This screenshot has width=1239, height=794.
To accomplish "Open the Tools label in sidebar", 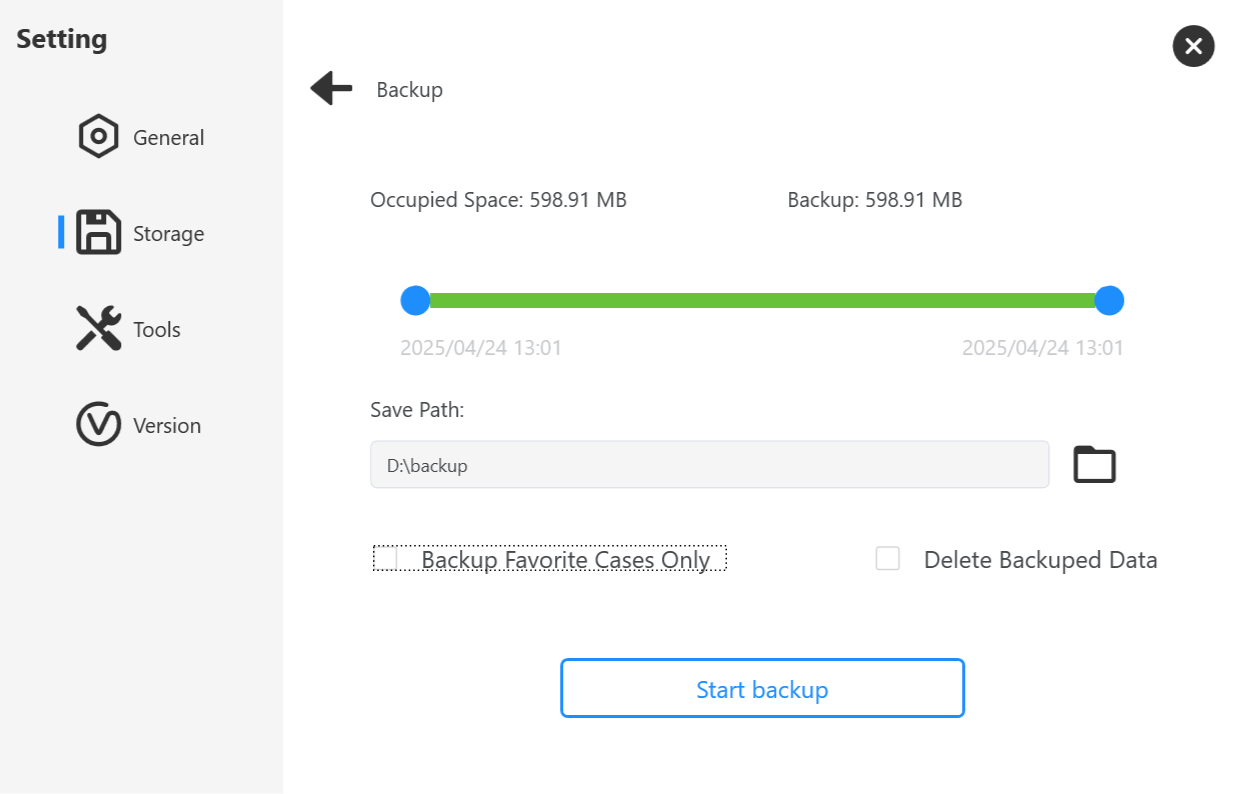I will click(x=157, y=330).
